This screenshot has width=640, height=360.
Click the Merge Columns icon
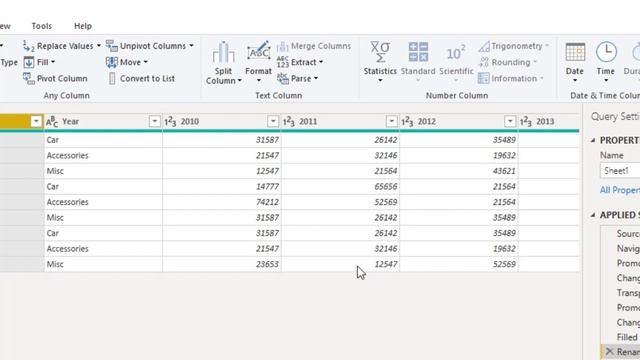click(x=282, y=46)
